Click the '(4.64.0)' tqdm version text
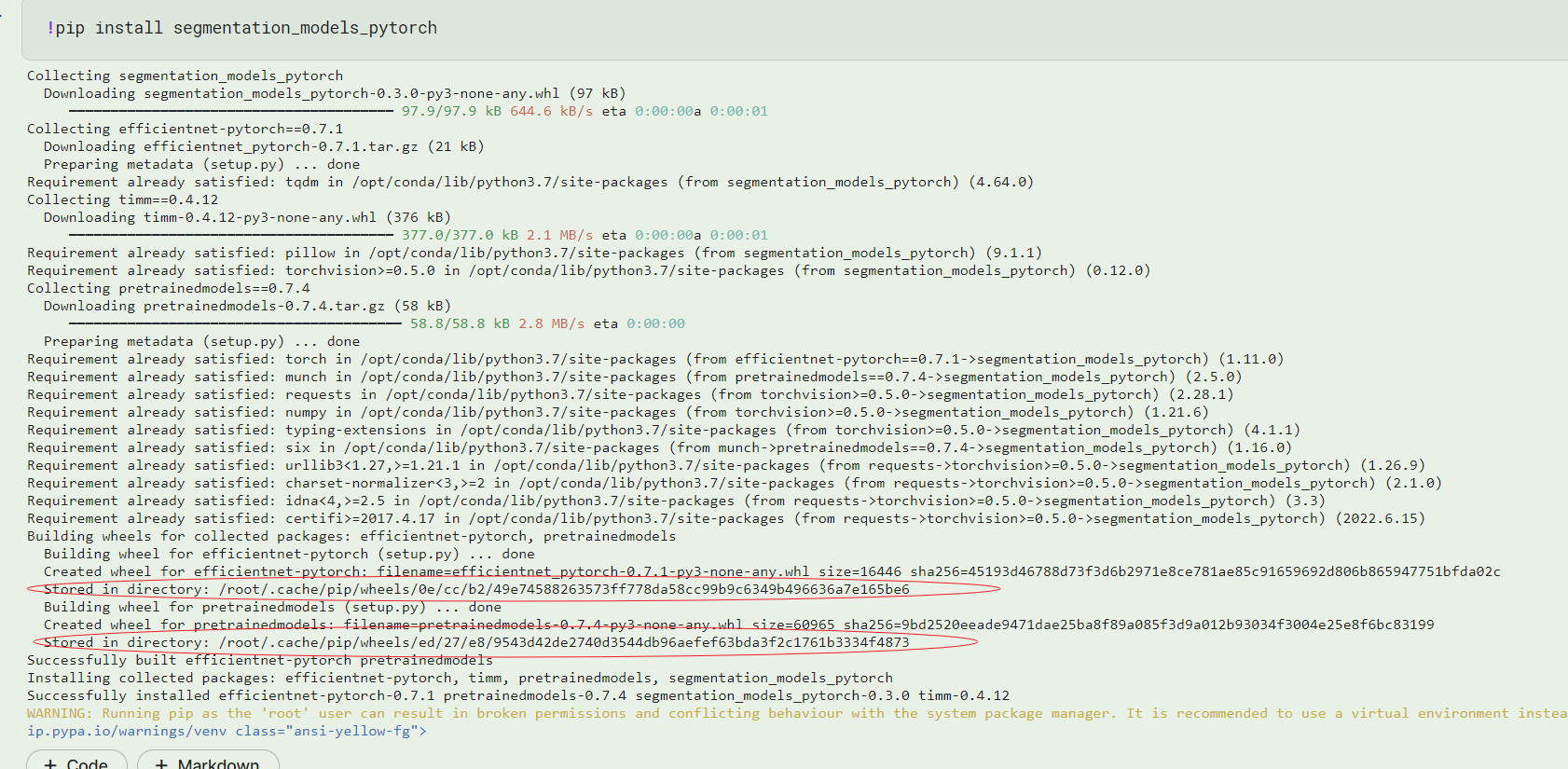 (1001, 182)
